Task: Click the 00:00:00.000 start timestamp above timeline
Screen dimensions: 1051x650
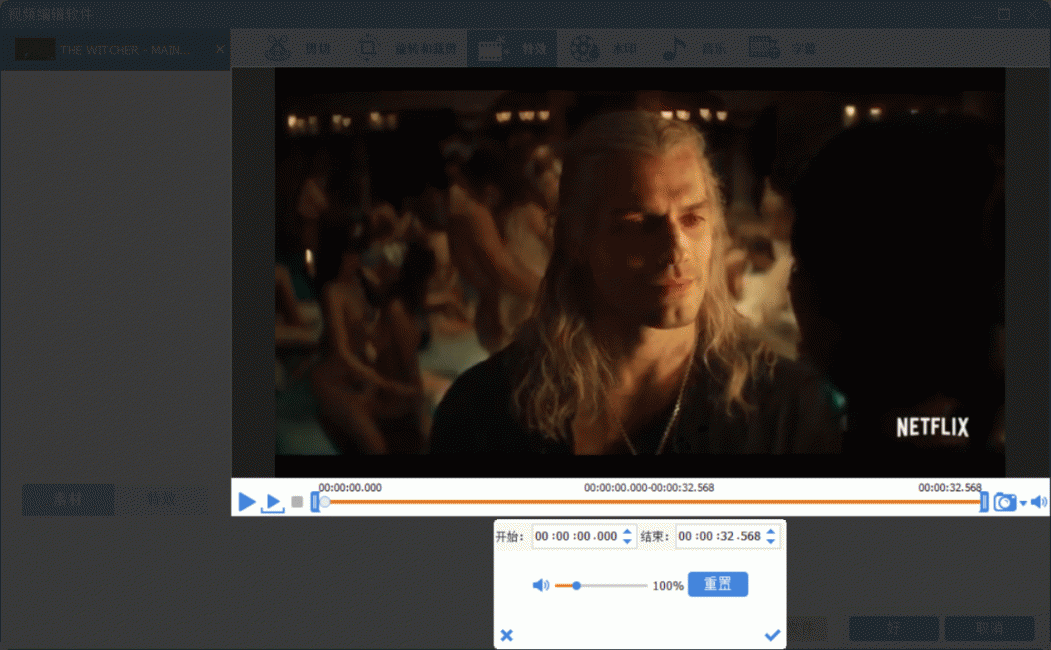Action: tap(350, 488)
